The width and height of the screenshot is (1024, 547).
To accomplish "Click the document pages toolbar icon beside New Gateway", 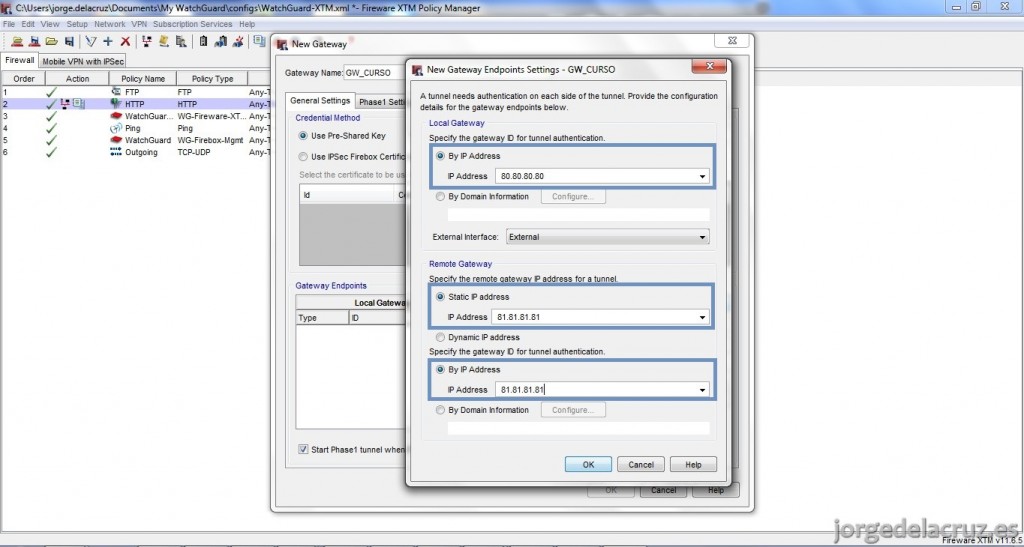I will tap(259, 41).
